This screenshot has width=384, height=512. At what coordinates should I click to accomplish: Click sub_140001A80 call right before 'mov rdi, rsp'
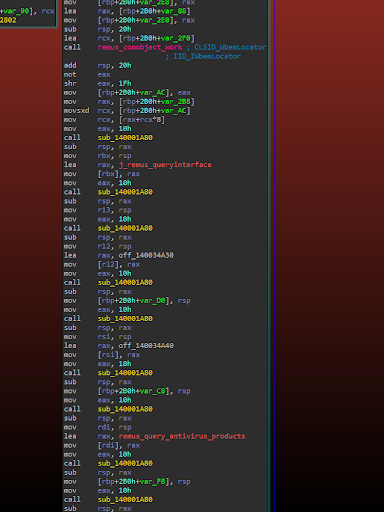(125, 409)
